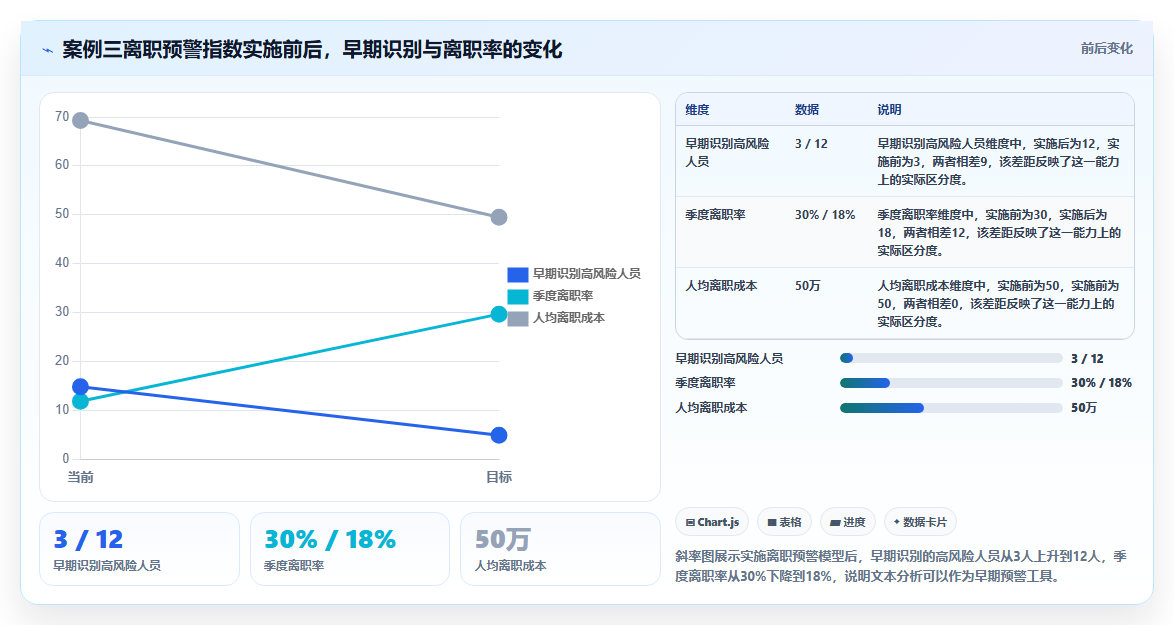
Task: Click the 30% / 18% table data cell
Action: tap(825, 215)
